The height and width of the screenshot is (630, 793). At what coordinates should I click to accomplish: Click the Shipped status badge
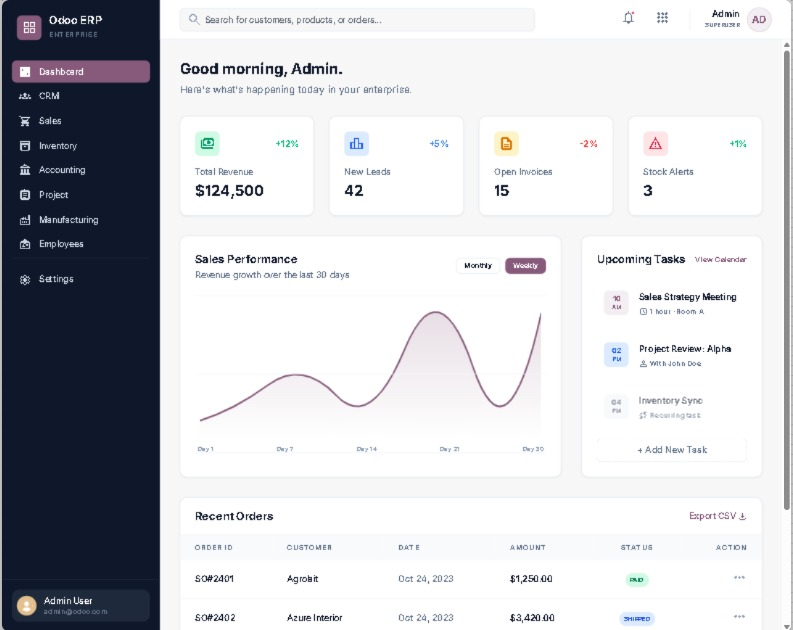coord(637,618)
